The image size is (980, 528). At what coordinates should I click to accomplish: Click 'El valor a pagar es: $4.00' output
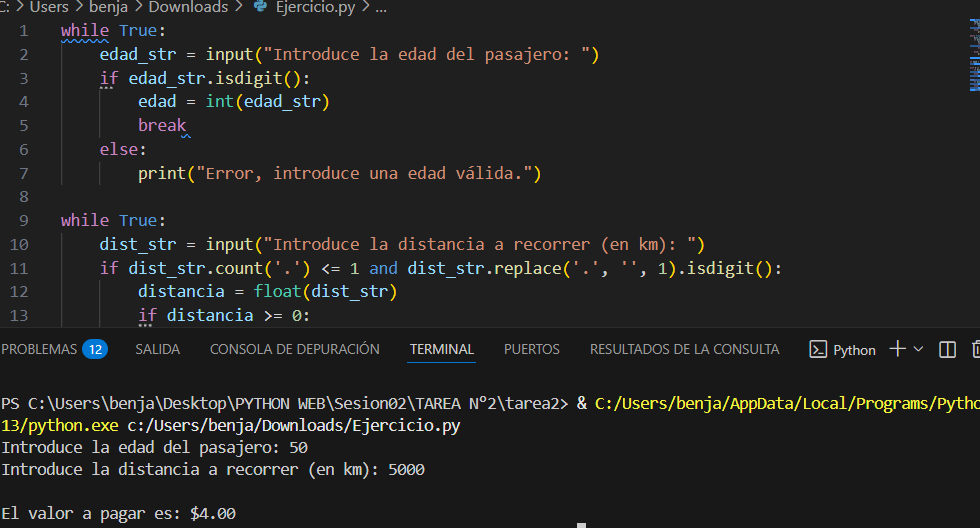click(x=119, y=514)
